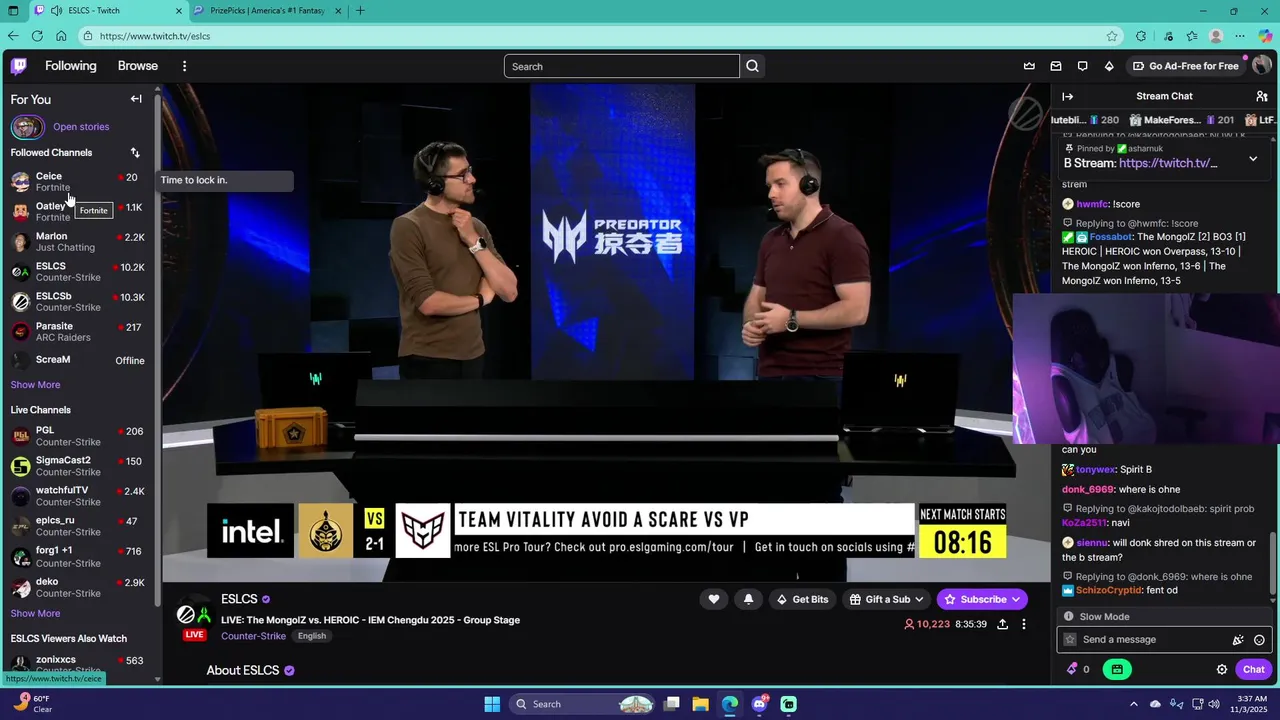The height and width of the screenshot is (720, 1280).
Task: Click the ESLCS channel avatar below video
Action: [193, 613]
